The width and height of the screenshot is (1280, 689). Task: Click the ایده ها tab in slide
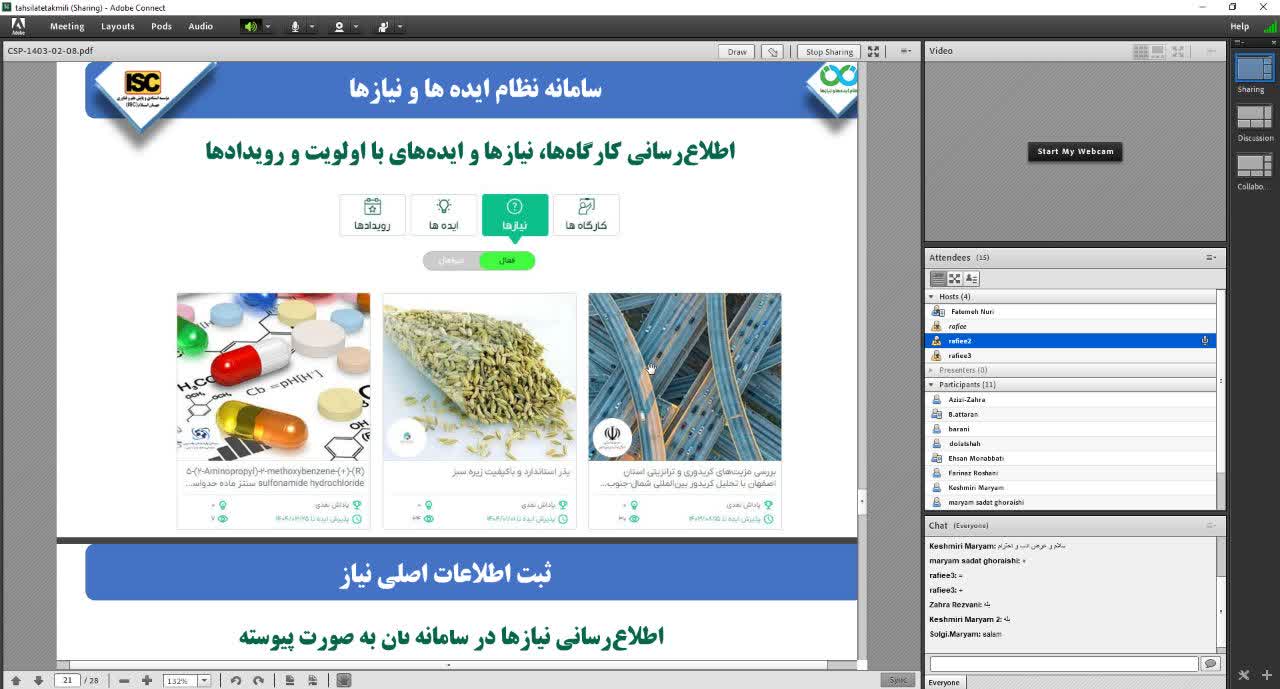(x=444, y=214)
